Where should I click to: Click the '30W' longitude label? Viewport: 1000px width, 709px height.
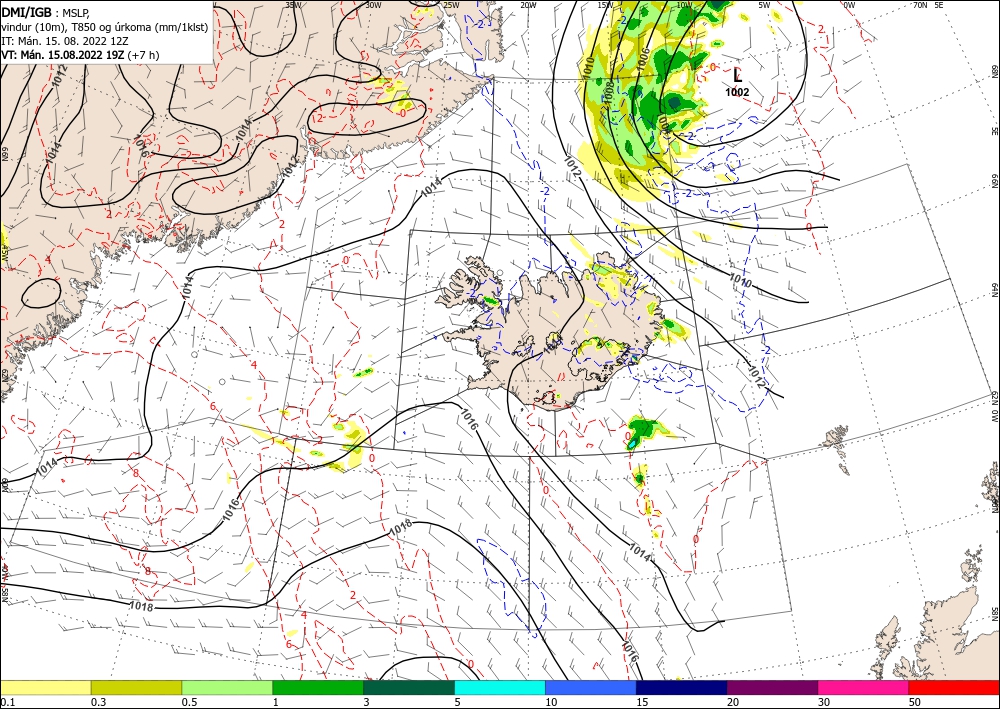(x=373, y=4)
